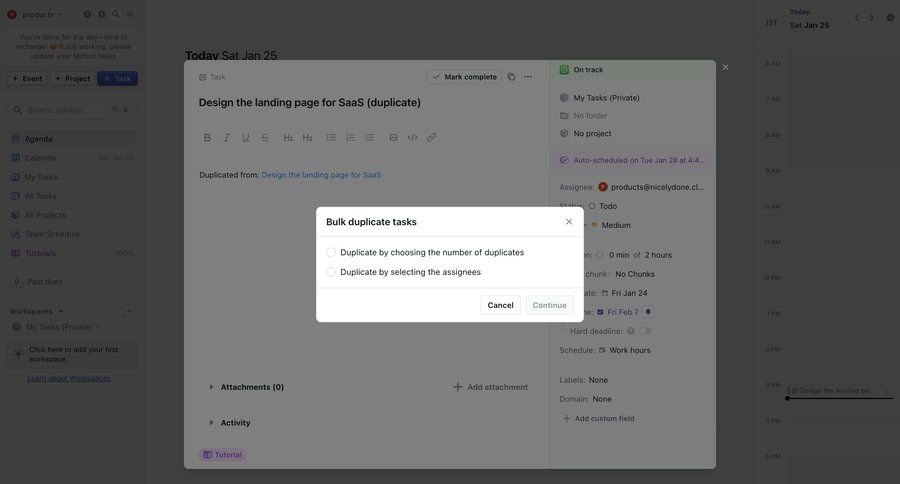
Task: Click the Search sidebar field
Action: coord(72,110)
